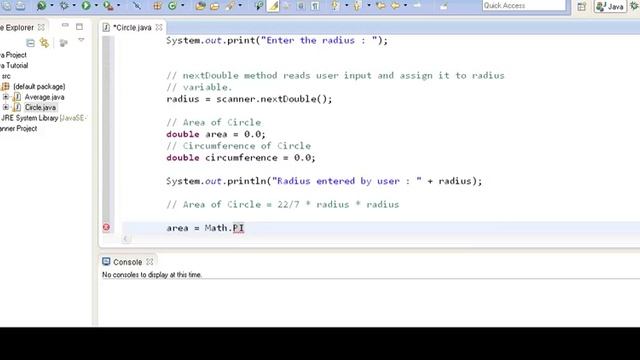The height and width of the screenshot is (360, 640).
Task: Click the Previous Annotation arrow icon
Action: click(x=357, y=5)
